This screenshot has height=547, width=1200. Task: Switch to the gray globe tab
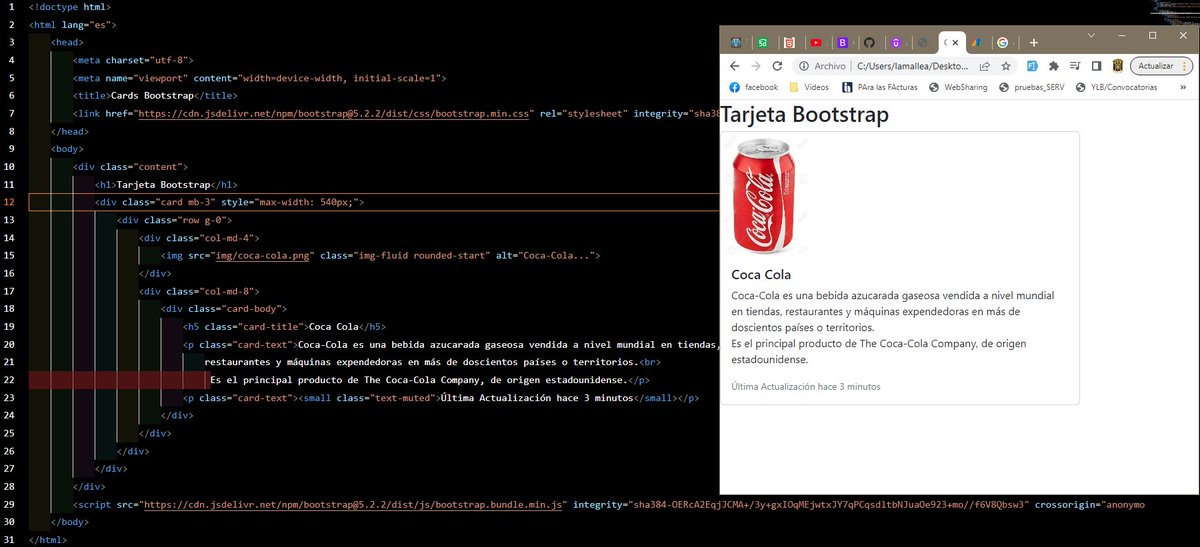click(923, 43)
